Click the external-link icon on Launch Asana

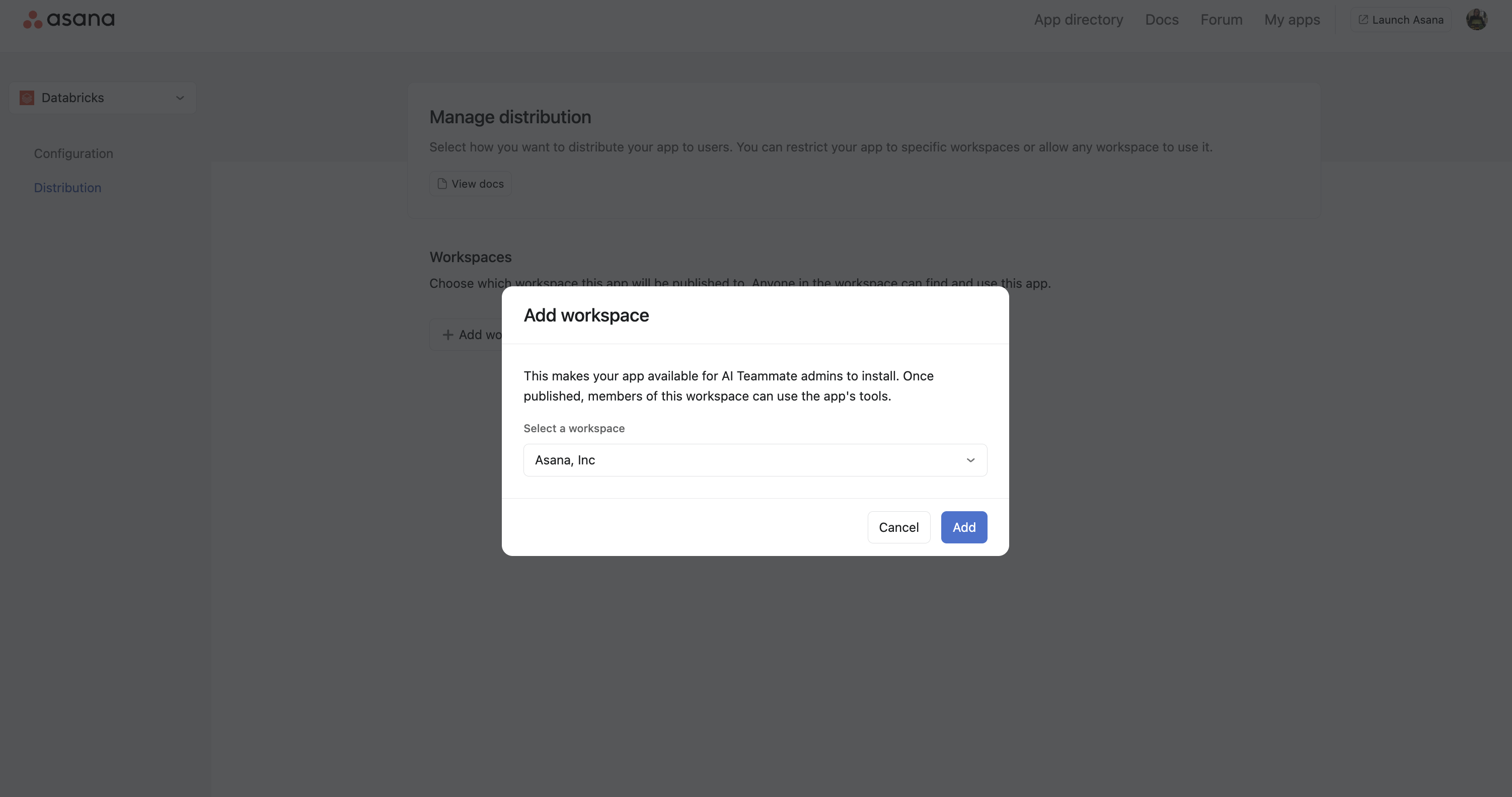tap(1363, 20)
